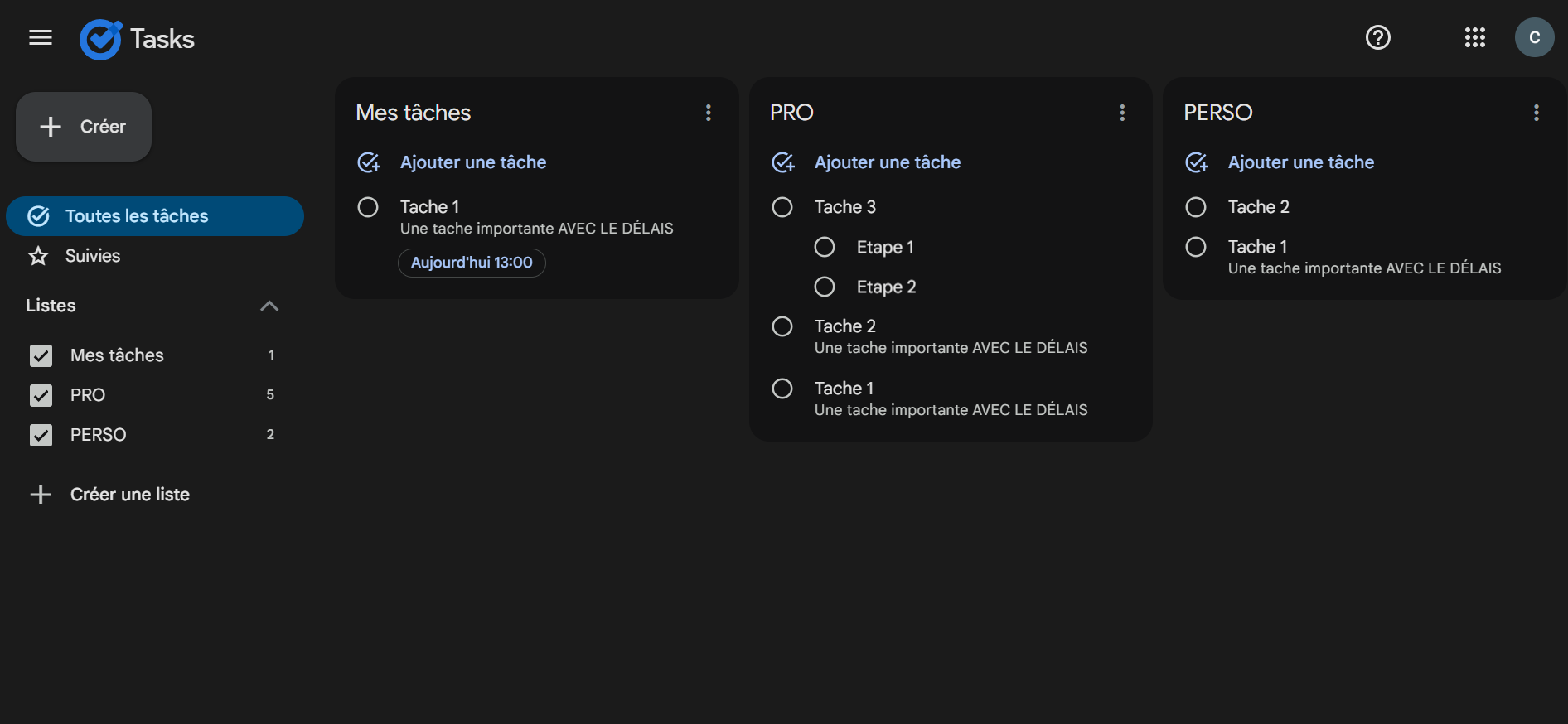Click the PRO count number 5
The width and height of the screenshot is (1568, 724).
pos(270,395)
